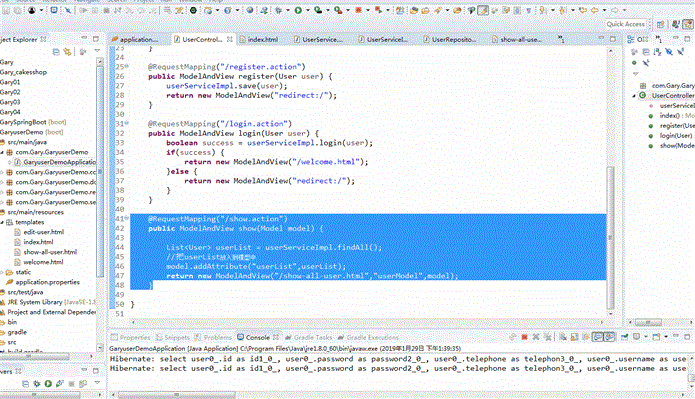
Task: Toggle Hide Fields in Outline toolbar
Action: pyautogui.click(x=669, y=52)
